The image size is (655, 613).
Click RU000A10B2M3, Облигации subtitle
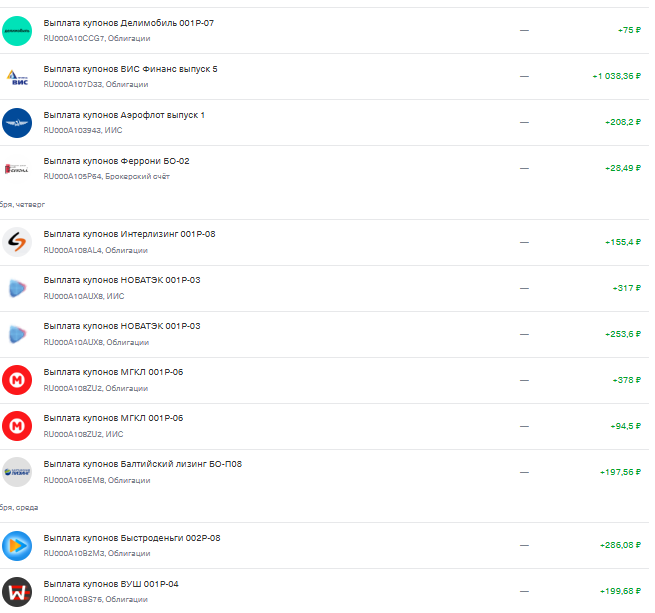97,553
